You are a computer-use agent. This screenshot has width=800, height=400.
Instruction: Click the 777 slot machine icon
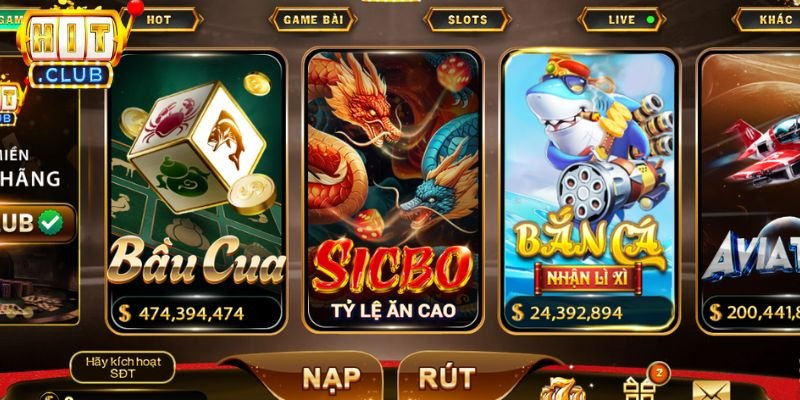(563, 389)
